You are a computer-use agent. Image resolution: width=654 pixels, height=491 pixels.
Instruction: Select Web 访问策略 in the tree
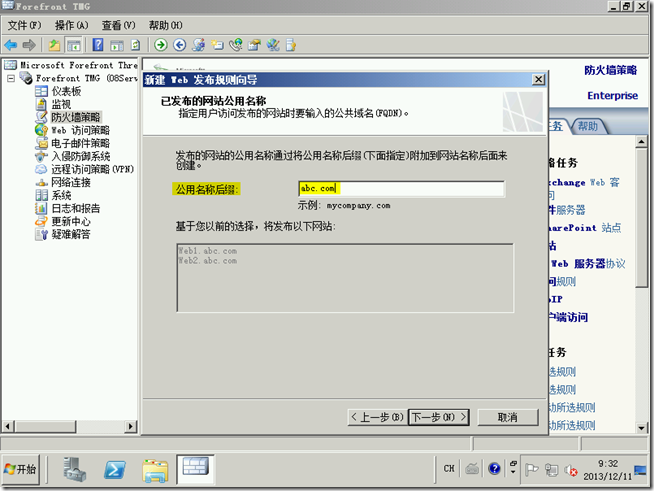tap(80, 130)
